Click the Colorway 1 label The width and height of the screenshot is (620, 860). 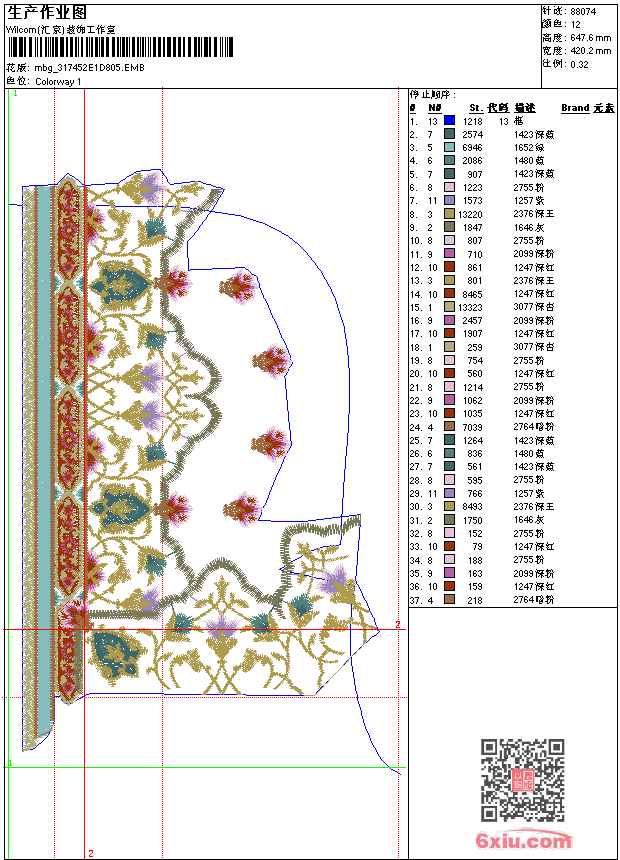(58, 82)
